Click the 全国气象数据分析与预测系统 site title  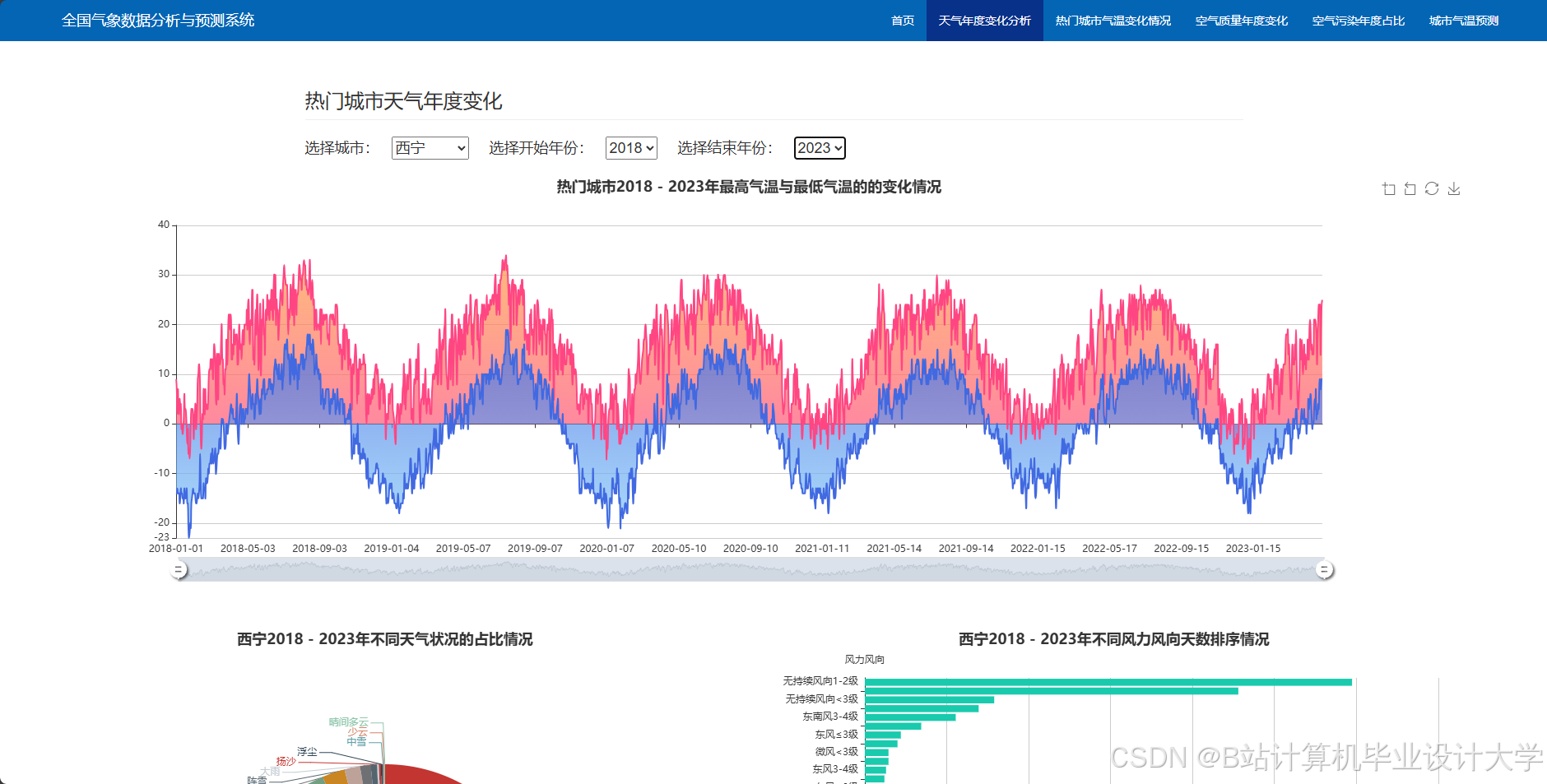[x=158, y=21]
